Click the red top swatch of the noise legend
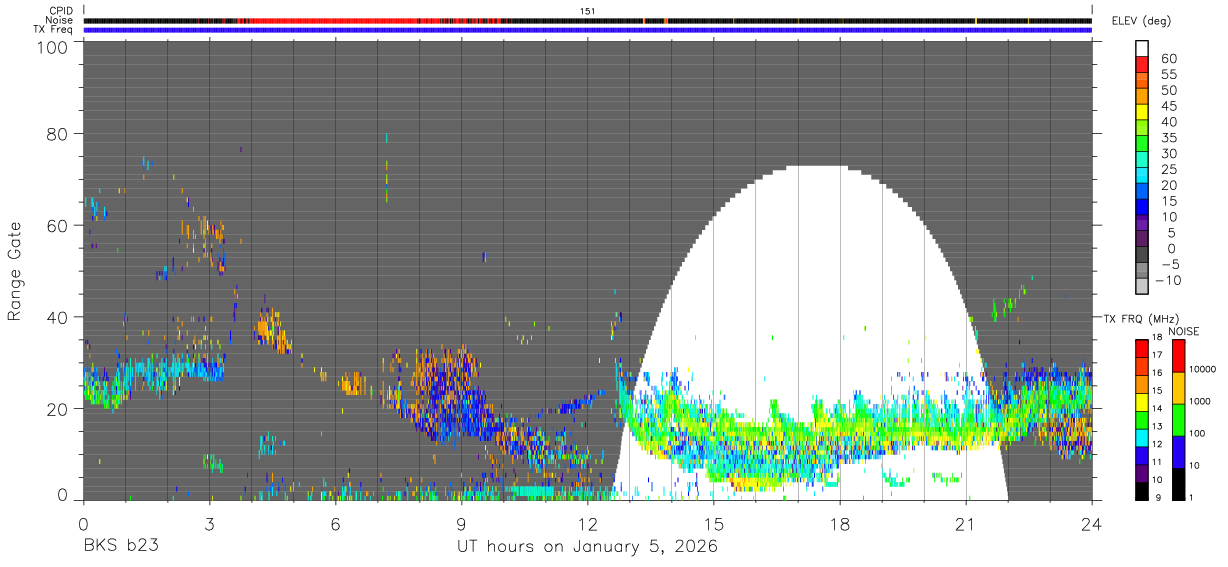Screen dimensions: 1228x567 [1178, 356]
